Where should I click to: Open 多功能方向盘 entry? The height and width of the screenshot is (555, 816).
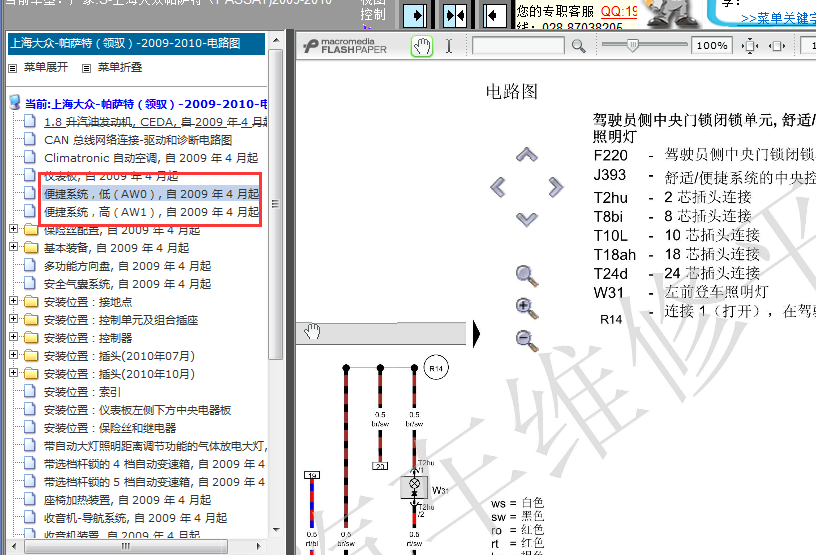tap(128, 266)
